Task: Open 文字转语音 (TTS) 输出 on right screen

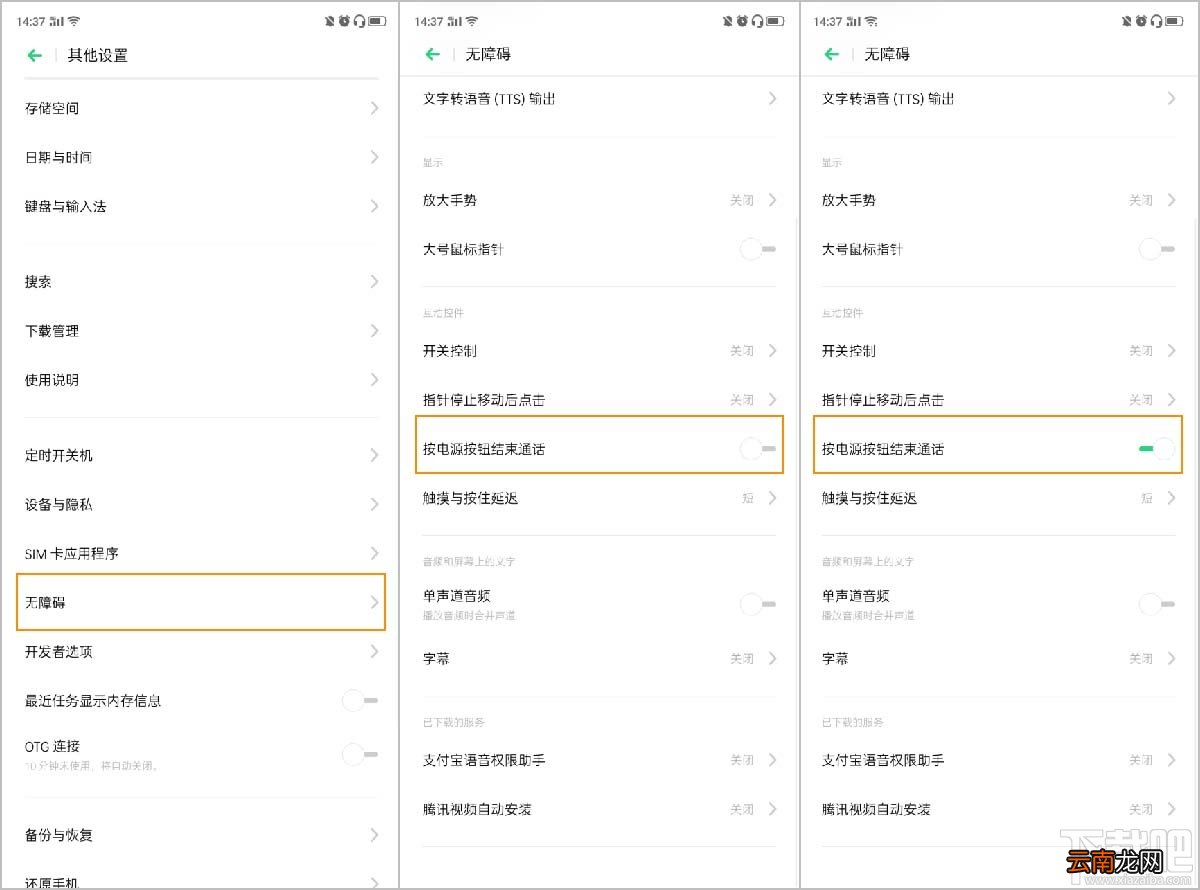Action: pos(998,98)
